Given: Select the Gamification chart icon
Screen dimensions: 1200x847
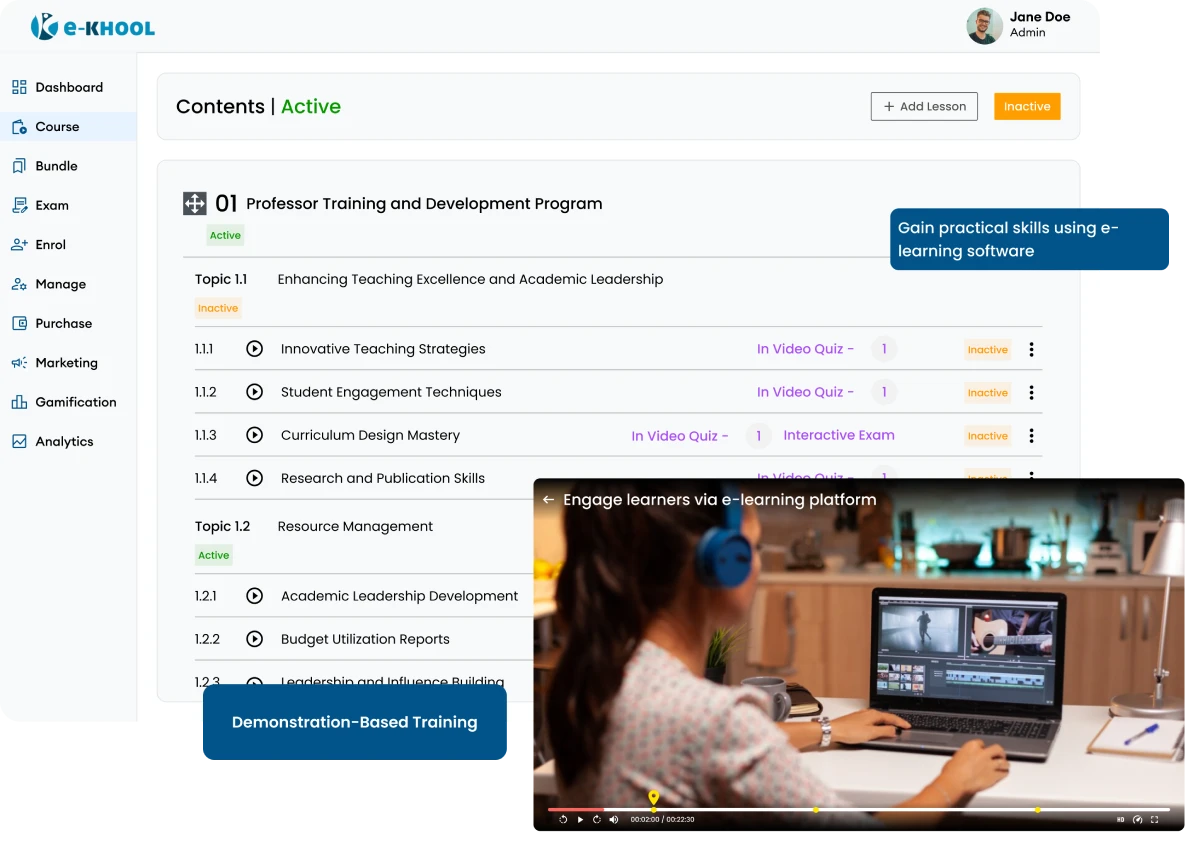Looking at the screenshot, I should pos(20,402).
